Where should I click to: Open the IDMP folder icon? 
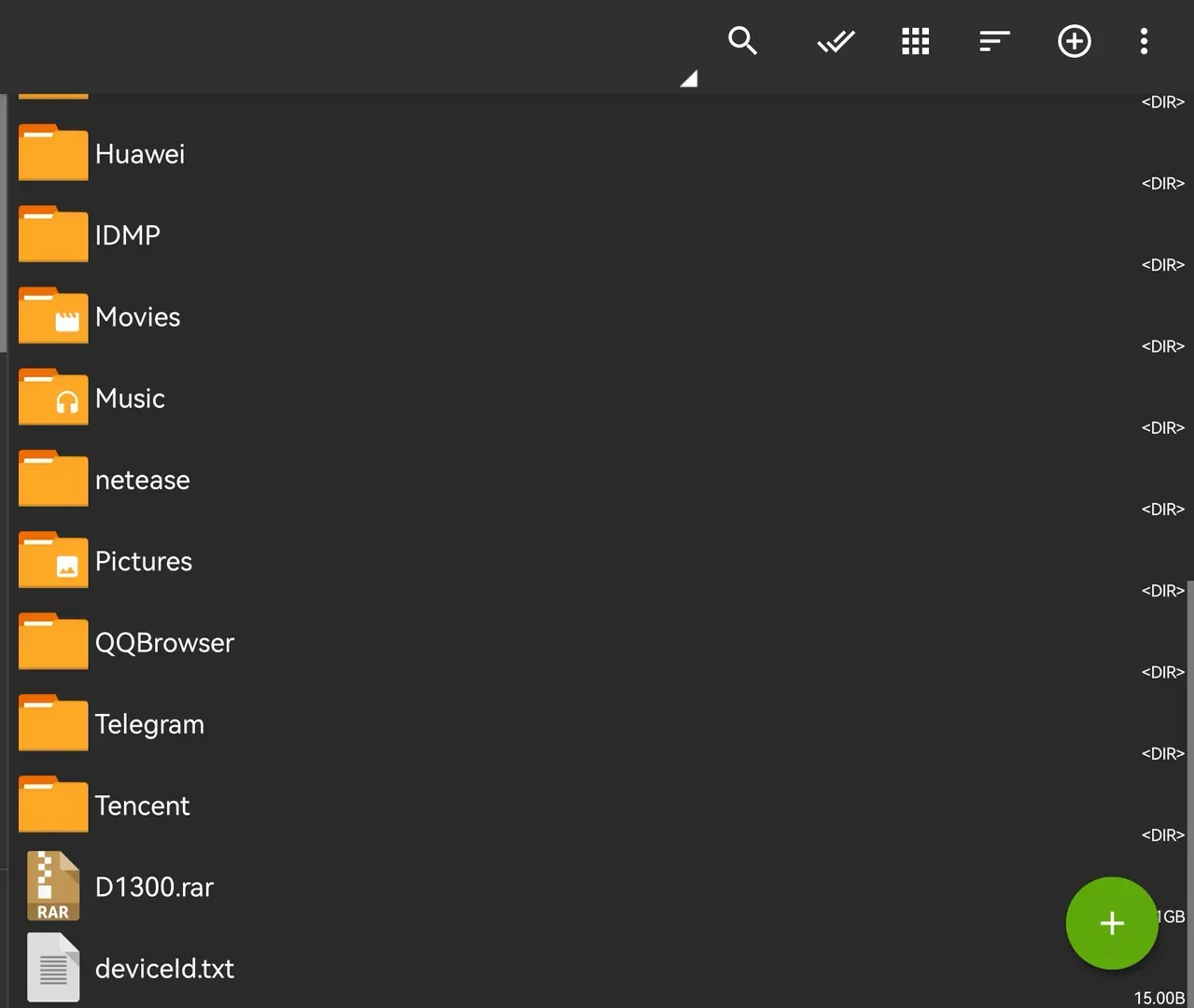pyautogui.click(x=53, y=234)
